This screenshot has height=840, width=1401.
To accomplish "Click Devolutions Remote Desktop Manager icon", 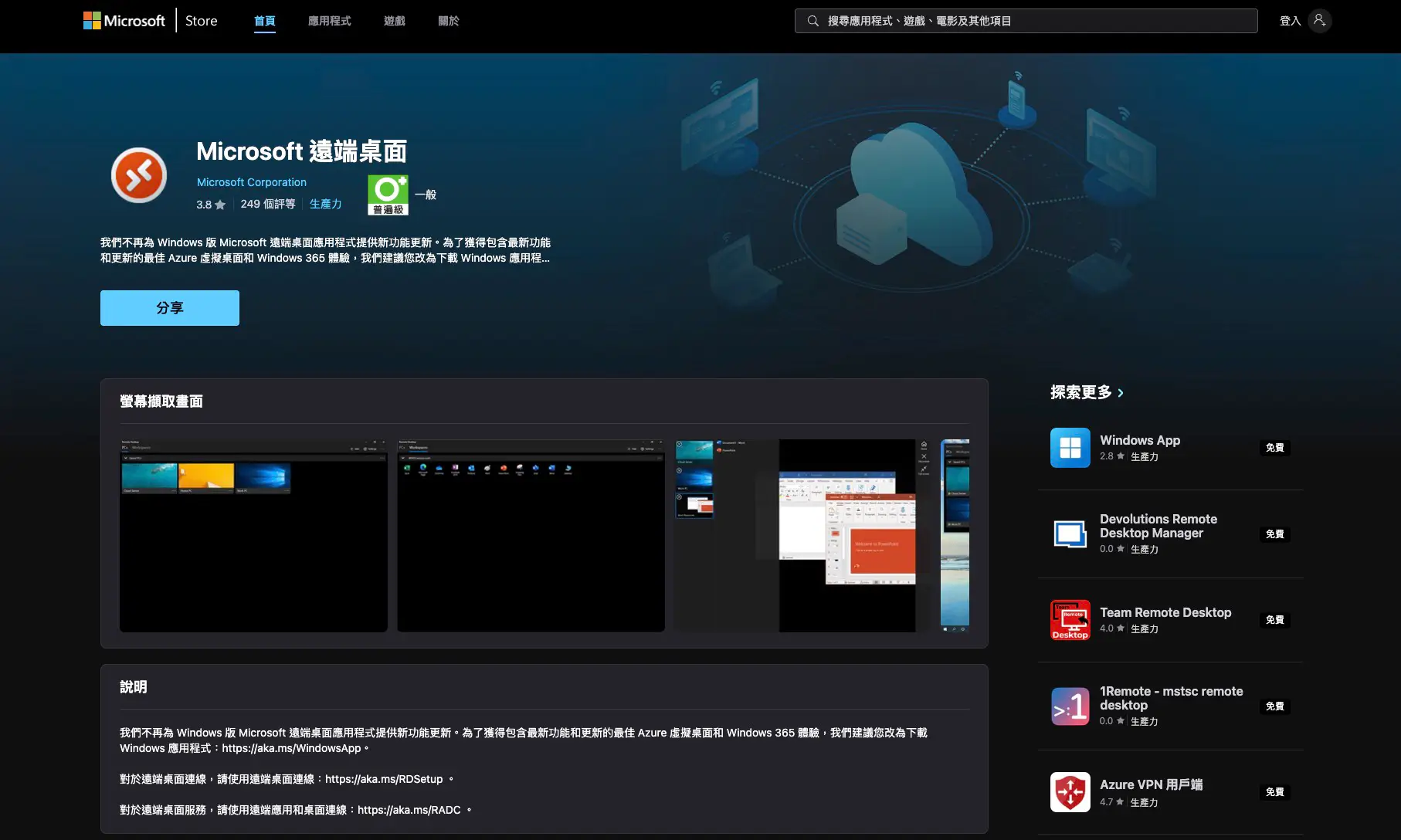I will (x=1070, y=534).
